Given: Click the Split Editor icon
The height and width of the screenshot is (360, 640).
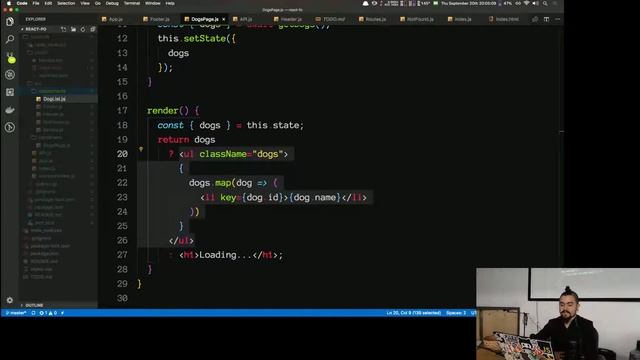Looking at the screenshot, I should (x=546, y=19).
